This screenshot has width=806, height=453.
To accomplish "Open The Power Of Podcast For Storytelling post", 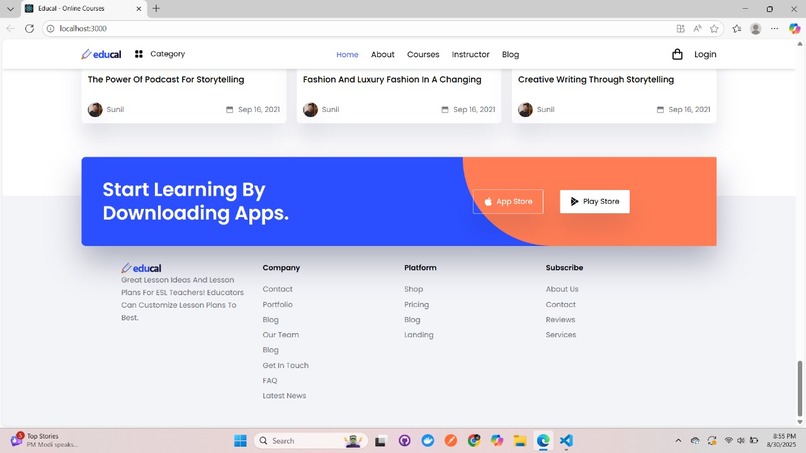I will [166, 79].
